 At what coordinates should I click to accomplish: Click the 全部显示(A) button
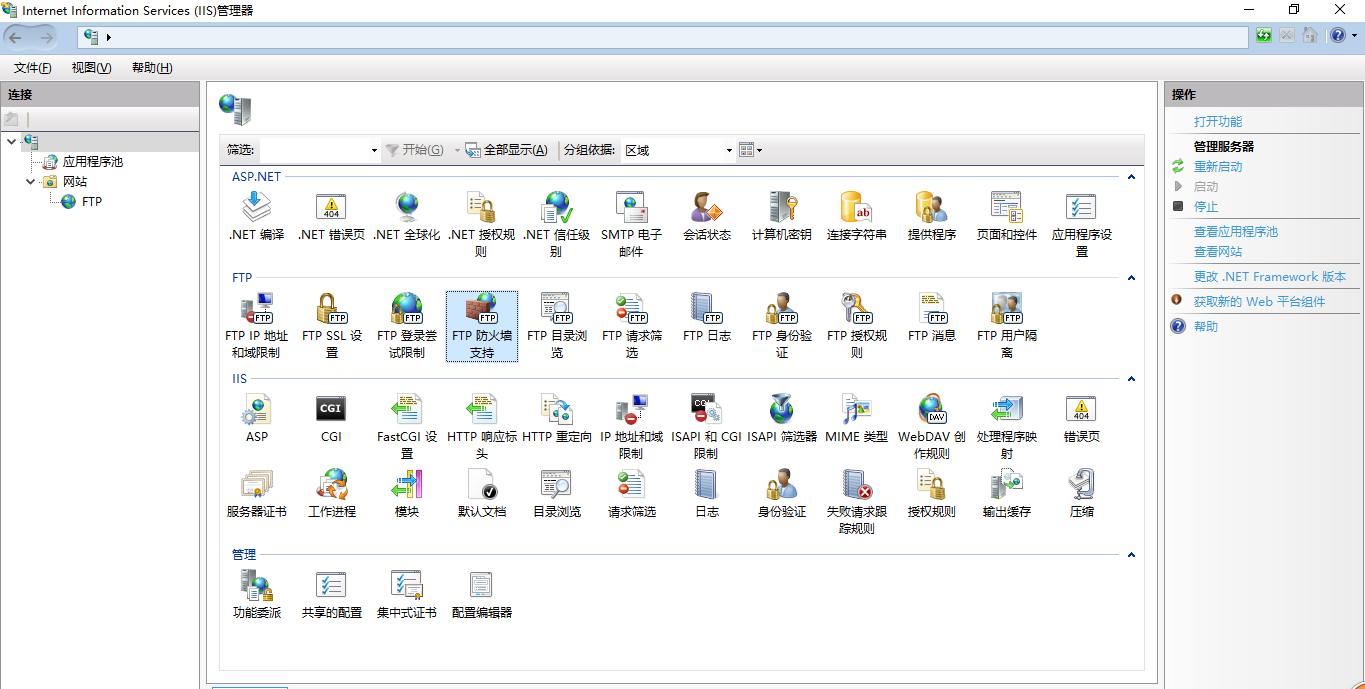point(506,150)
